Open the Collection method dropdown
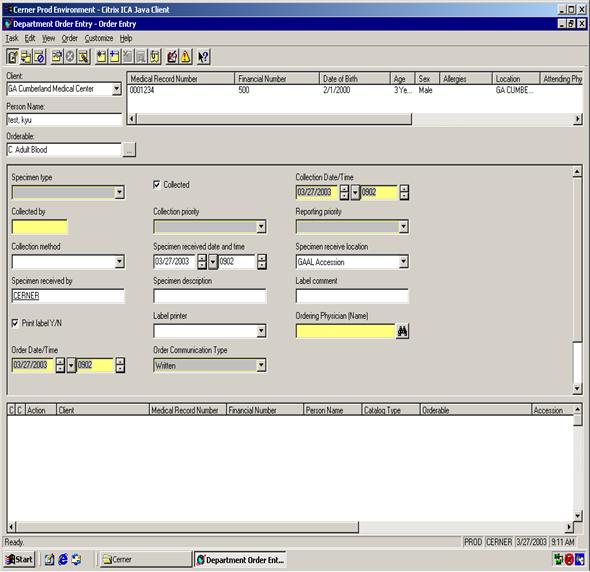 120,262
